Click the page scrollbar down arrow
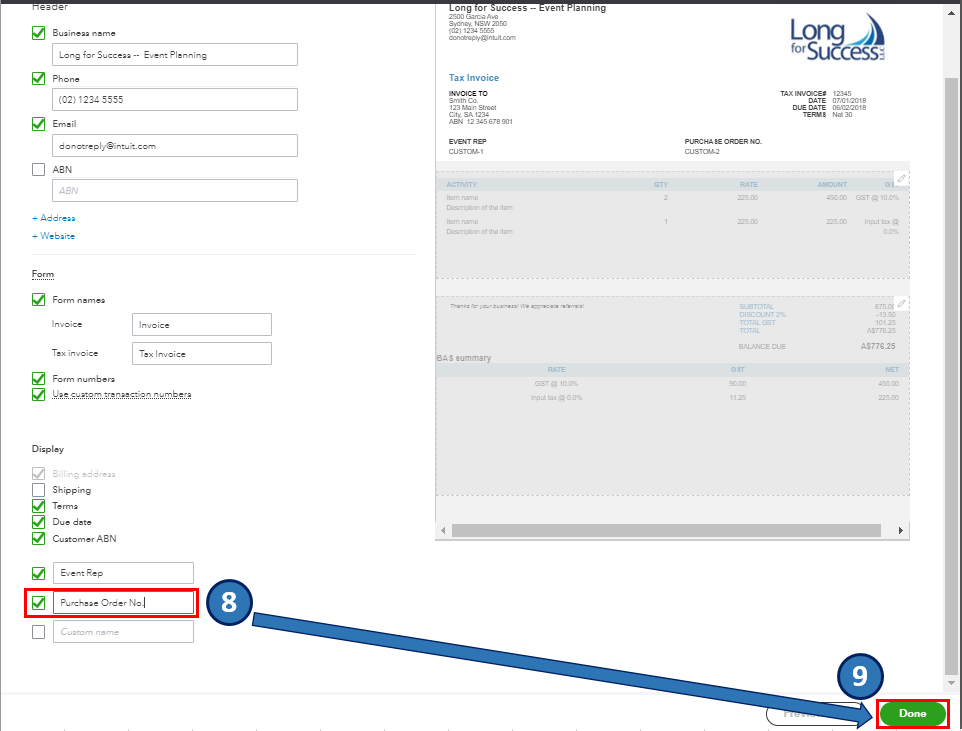962x731 pixels. point(952,683)
